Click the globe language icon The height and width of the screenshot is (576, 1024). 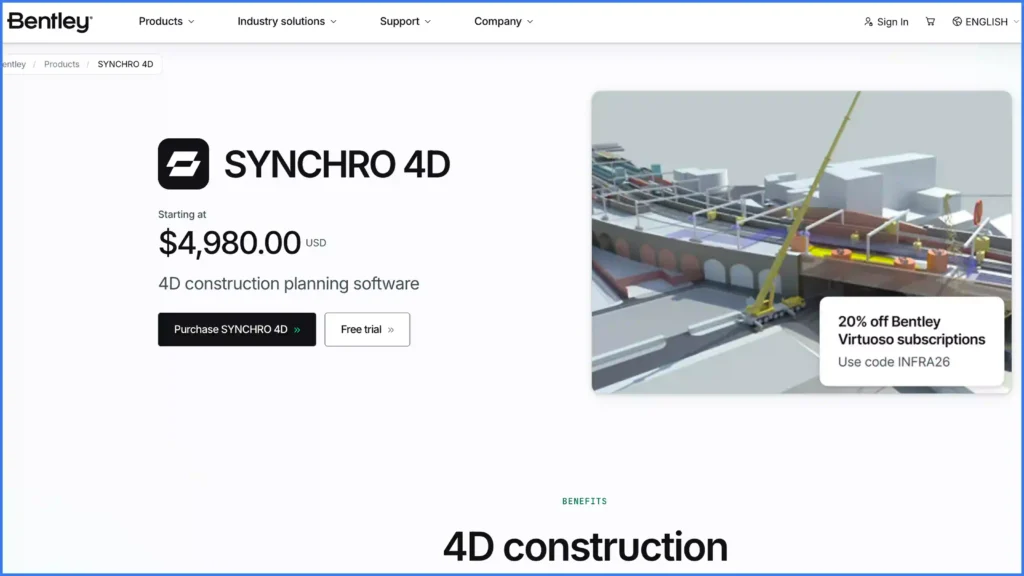coord(957,22)
